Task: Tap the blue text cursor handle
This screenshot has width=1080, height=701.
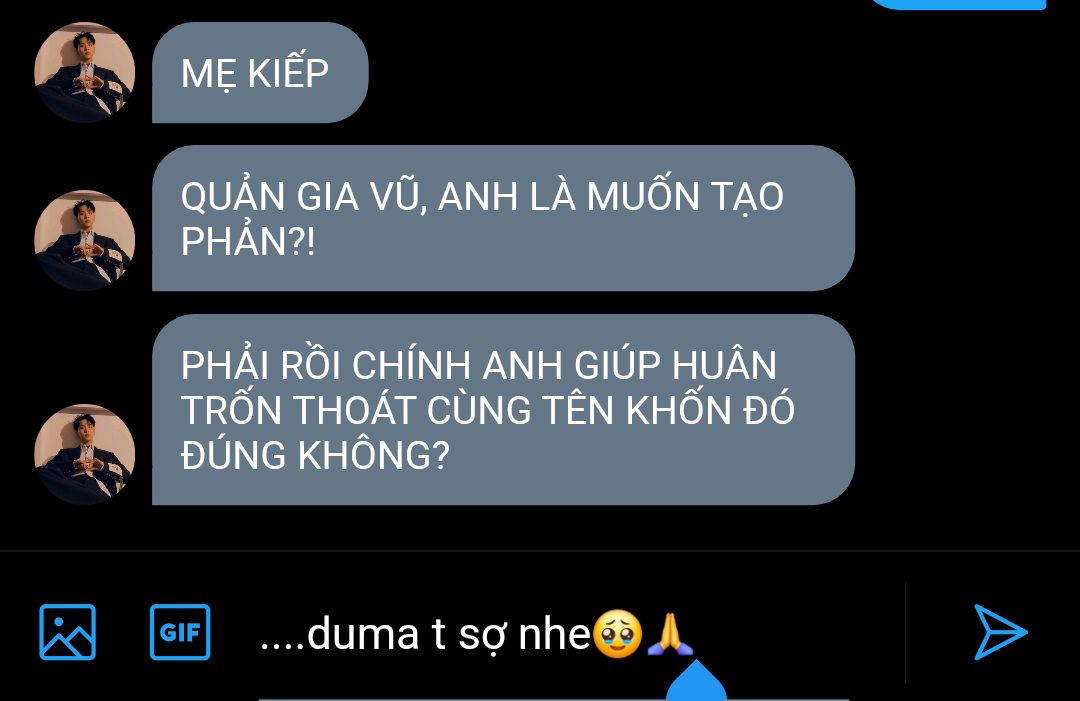Action: (696, 682)
